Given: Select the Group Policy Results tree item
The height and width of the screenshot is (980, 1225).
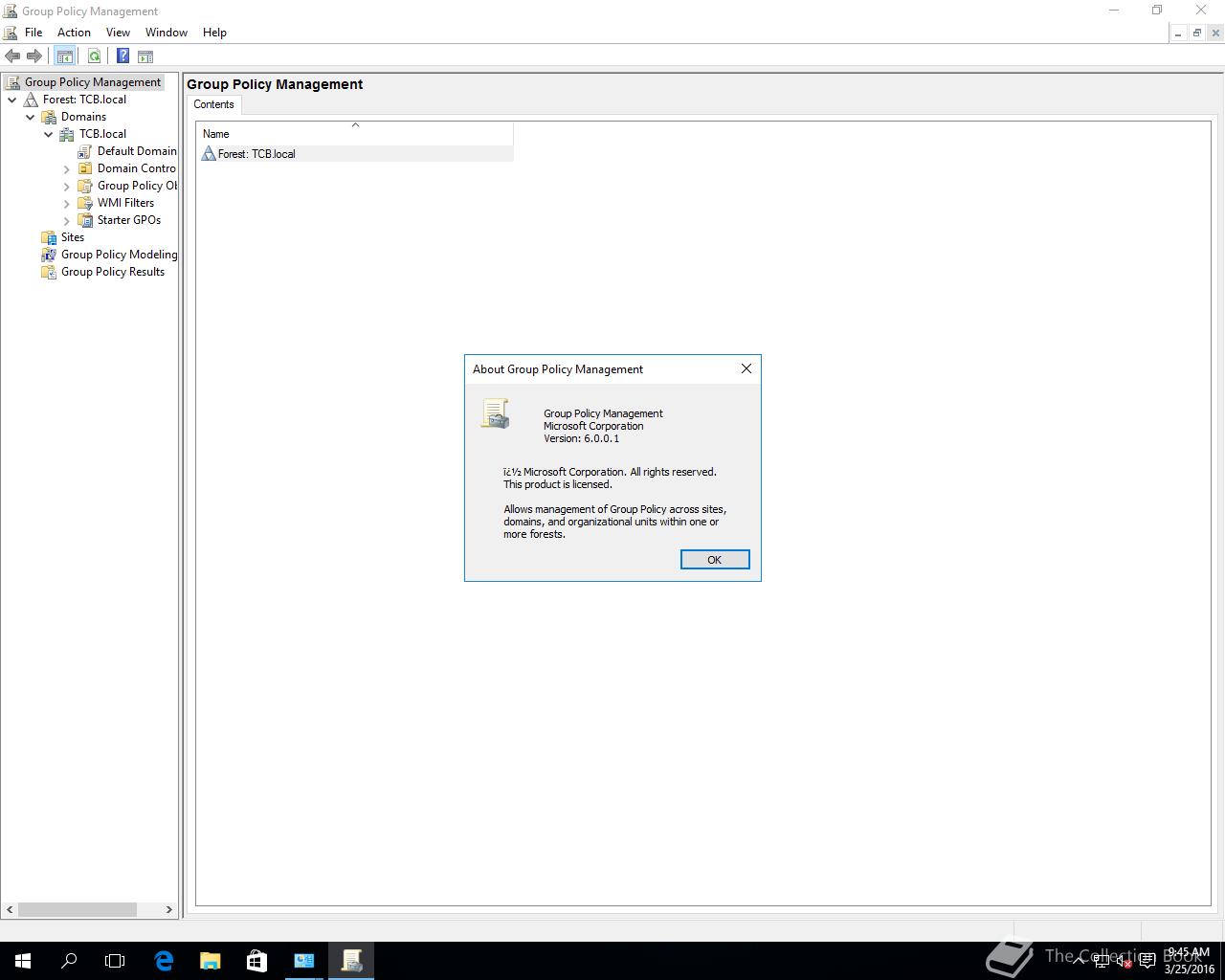Looking at the screenshot, I should pyautogui.click(x=113, y=272).
